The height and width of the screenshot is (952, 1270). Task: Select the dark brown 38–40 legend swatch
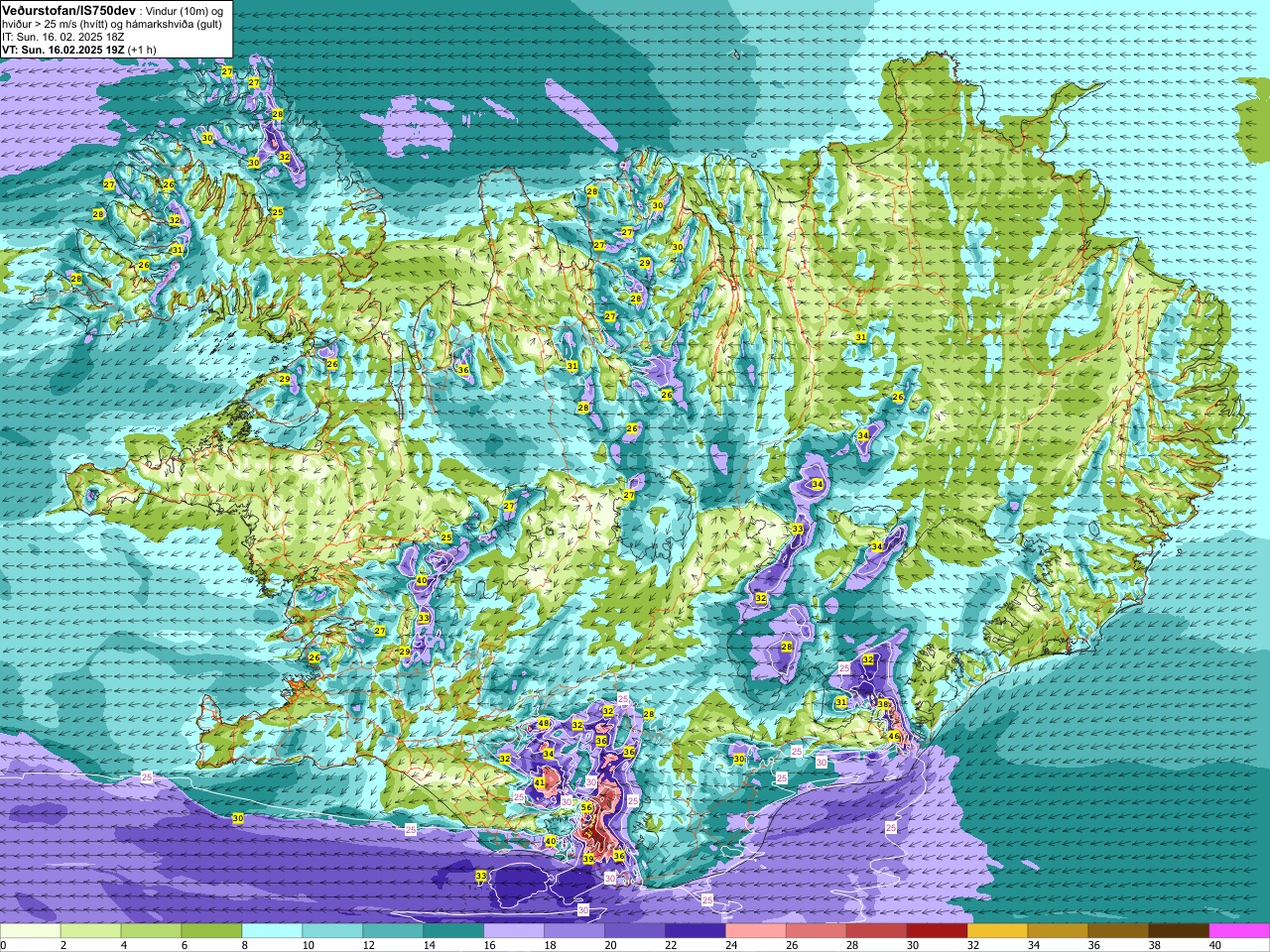click(1180, 931)
